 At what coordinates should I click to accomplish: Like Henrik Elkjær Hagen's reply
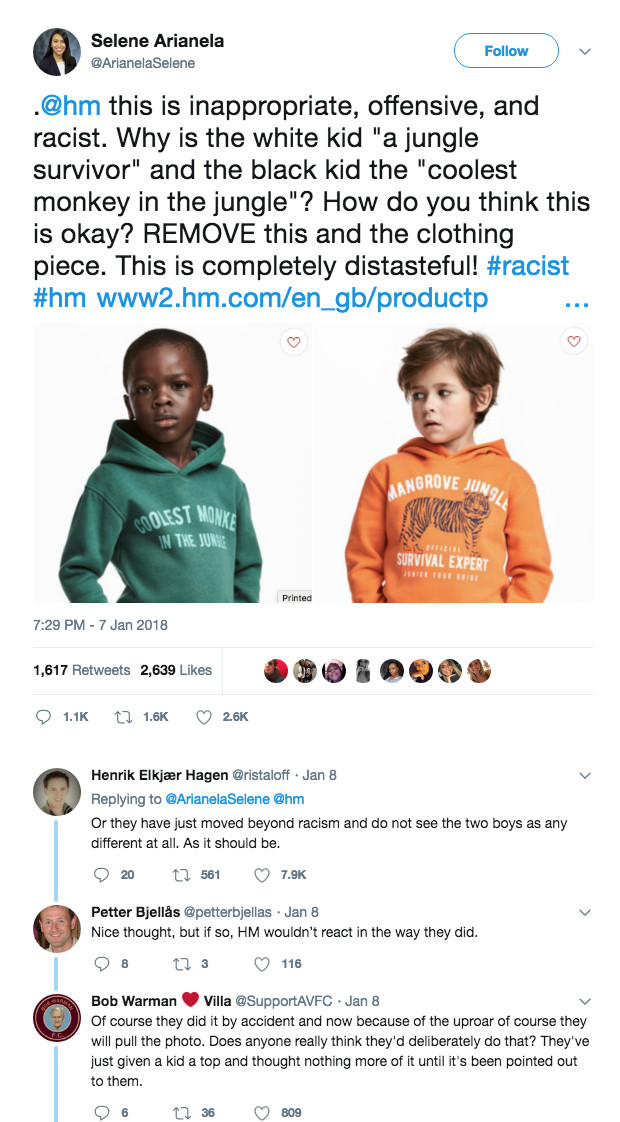(x=262, y=874)
